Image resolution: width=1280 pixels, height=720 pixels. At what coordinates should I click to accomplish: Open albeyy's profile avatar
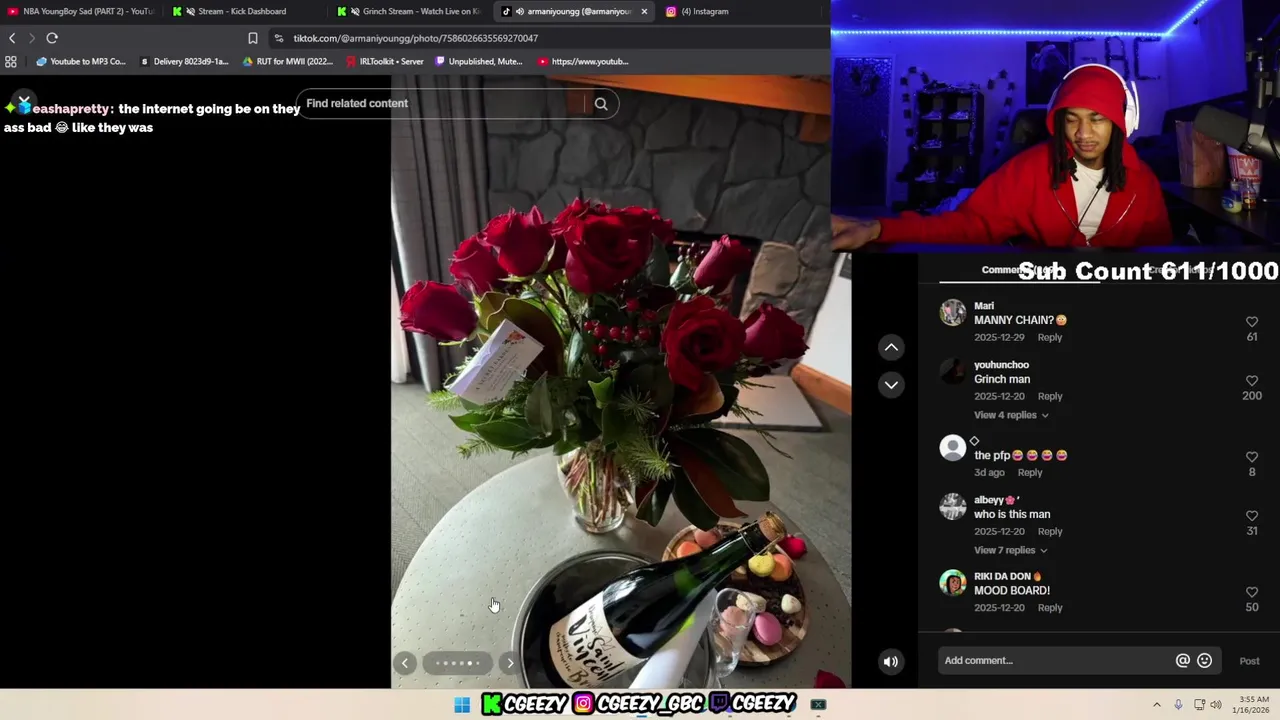pyautogui.click(x=953, y=507)
